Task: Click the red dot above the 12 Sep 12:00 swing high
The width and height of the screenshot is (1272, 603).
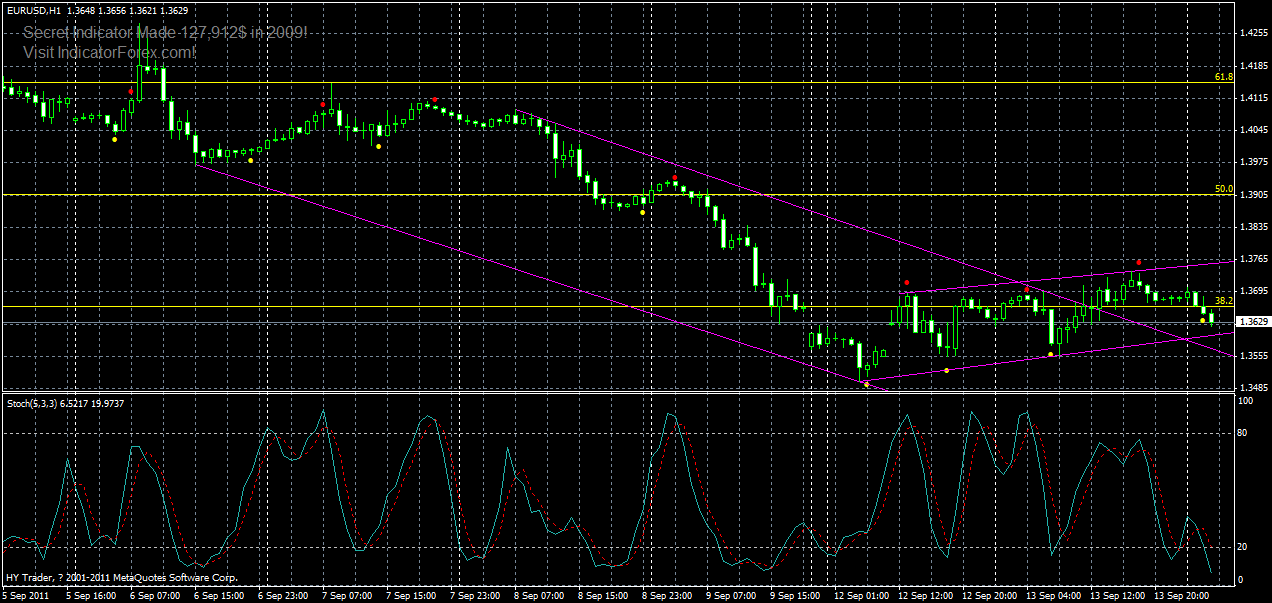Action: 907,283
